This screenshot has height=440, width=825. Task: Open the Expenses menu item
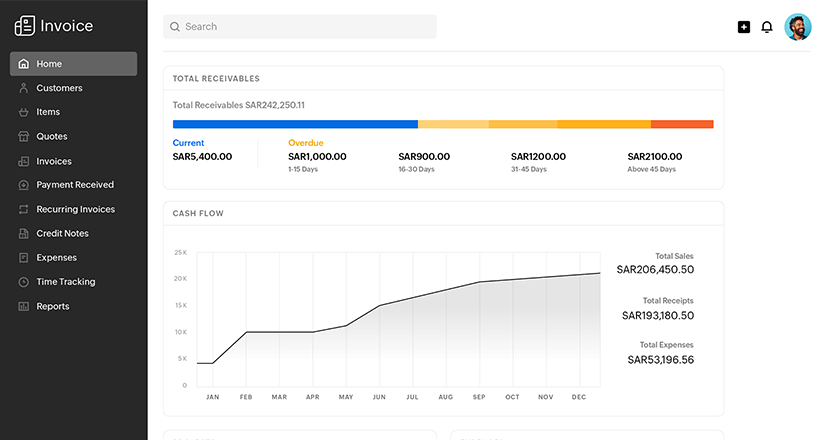click(x=56, y=257)
